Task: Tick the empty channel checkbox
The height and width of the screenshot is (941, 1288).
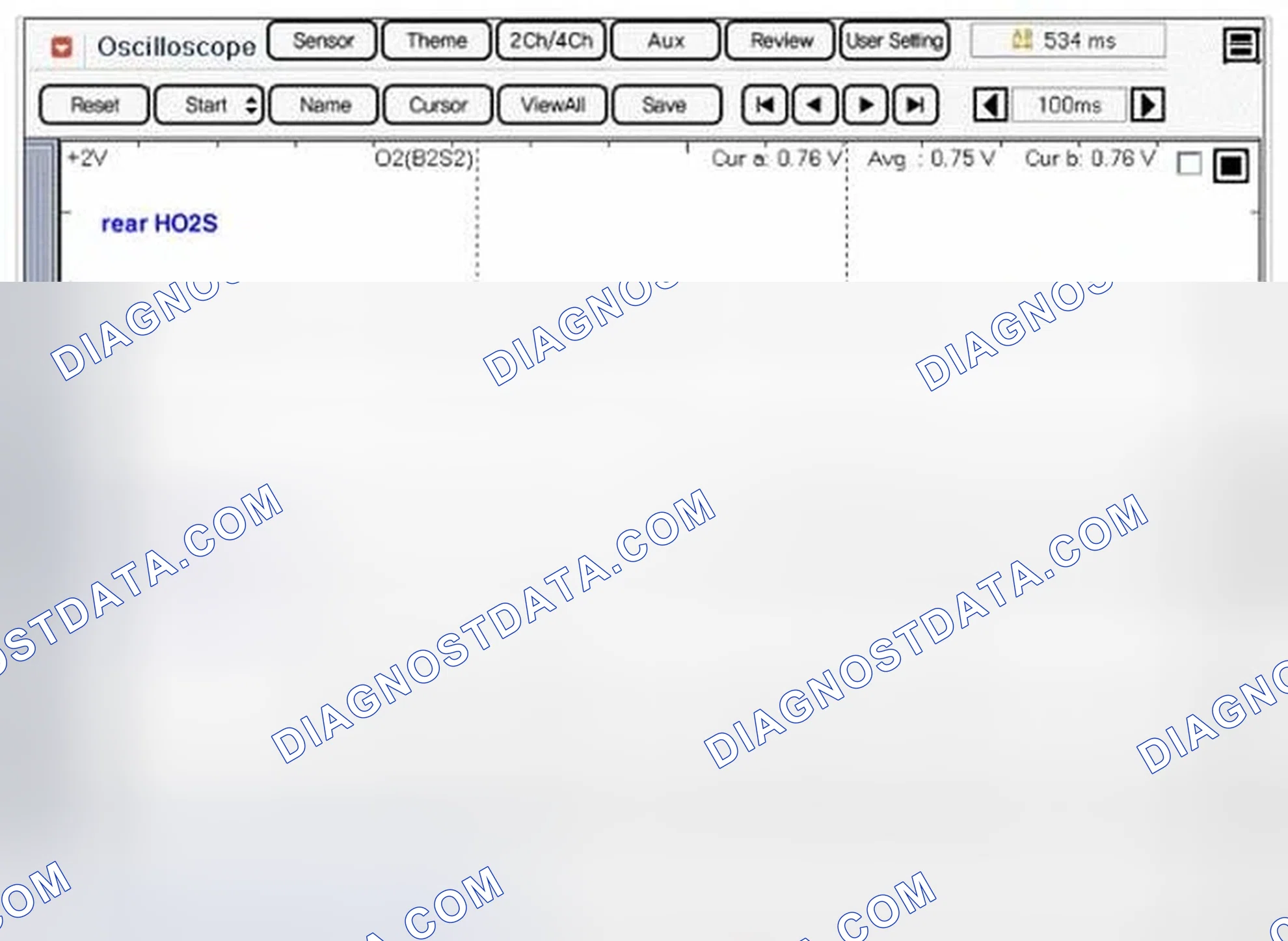Action: (x=1189, y=163)
